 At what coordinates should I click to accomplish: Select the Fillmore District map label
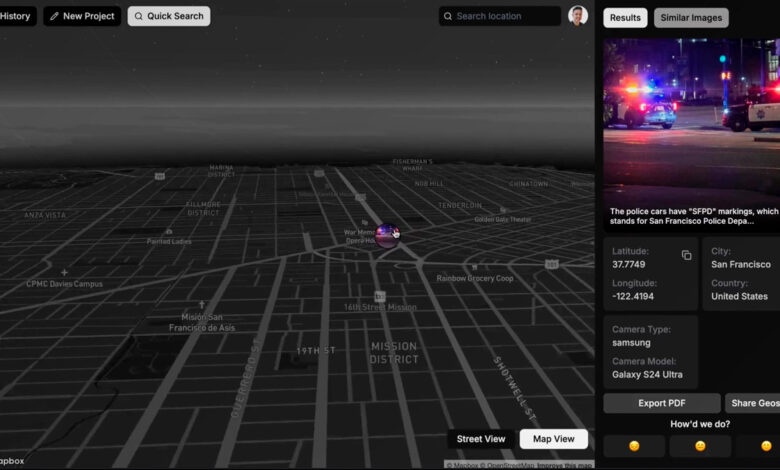(x=203, y=208)
